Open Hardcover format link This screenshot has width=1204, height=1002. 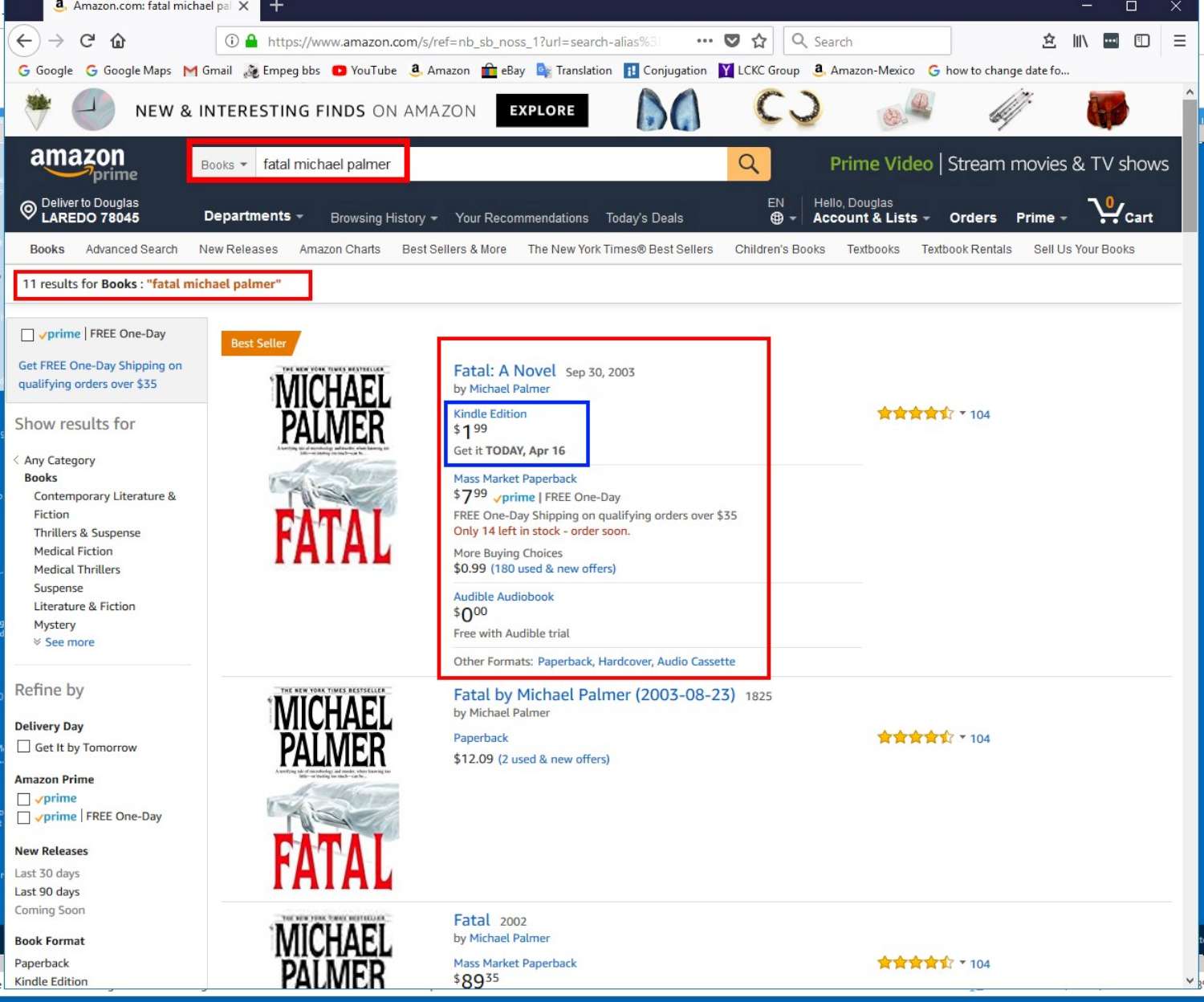tap(624, 662)
